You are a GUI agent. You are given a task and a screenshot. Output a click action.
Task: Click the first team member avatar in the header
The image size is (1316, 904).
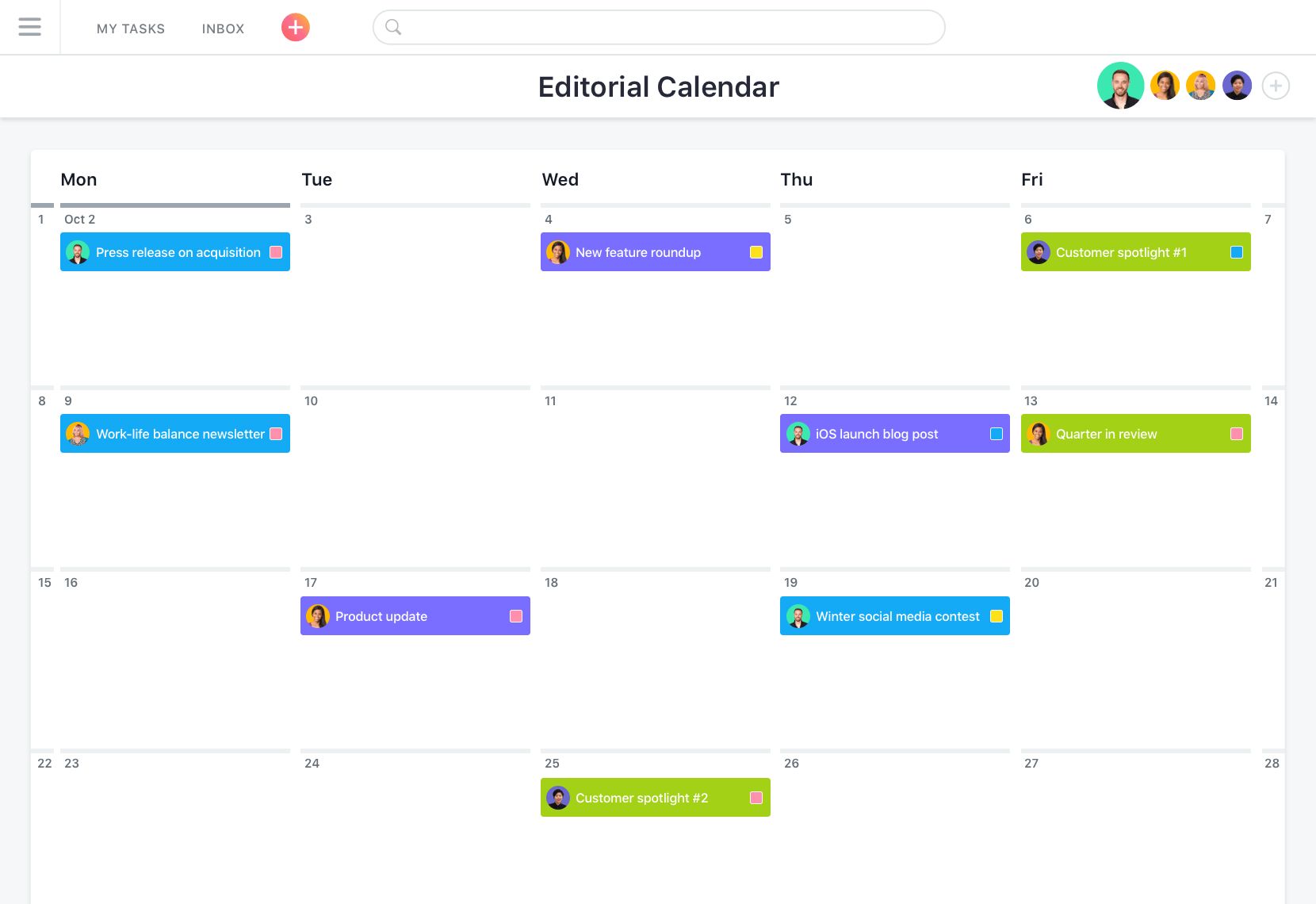pos(1120,85)
